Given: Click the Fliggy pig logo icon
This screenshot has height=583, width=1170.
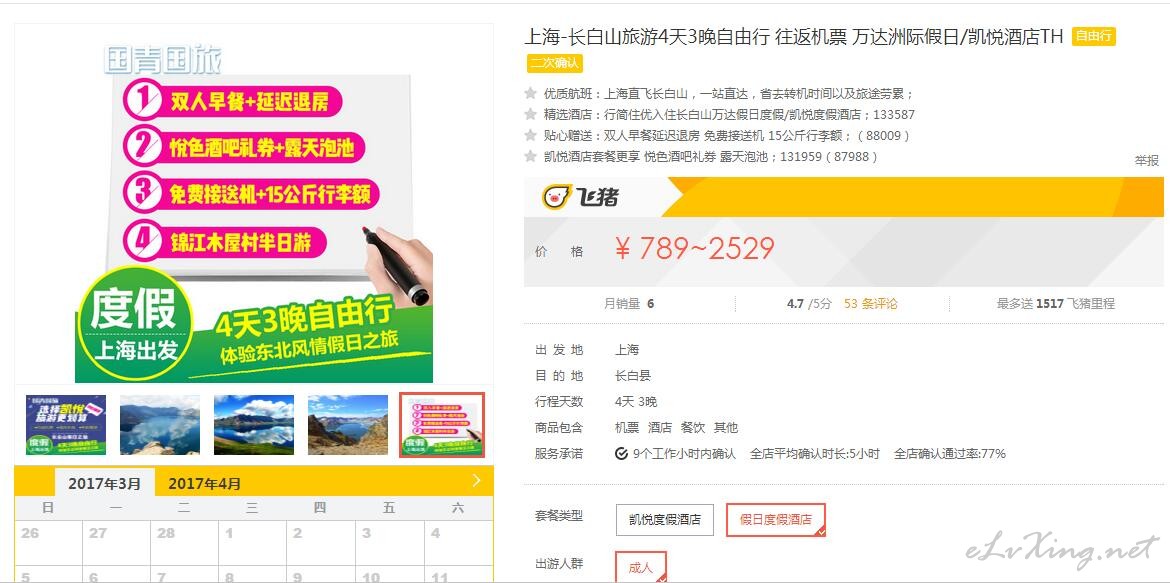Looking at the screenshot, I should click(x=556, y=197).
